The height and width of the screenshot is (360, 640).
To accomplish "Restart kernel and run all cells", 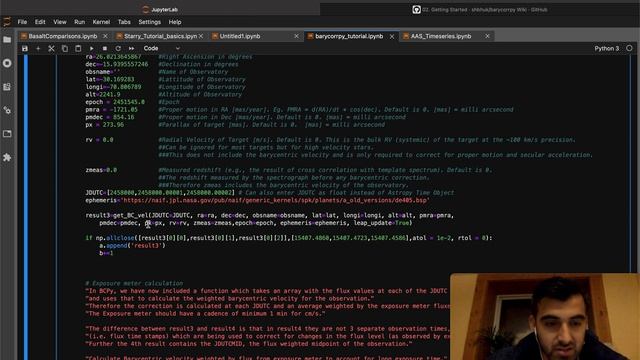I will click(x=131, y=48).
